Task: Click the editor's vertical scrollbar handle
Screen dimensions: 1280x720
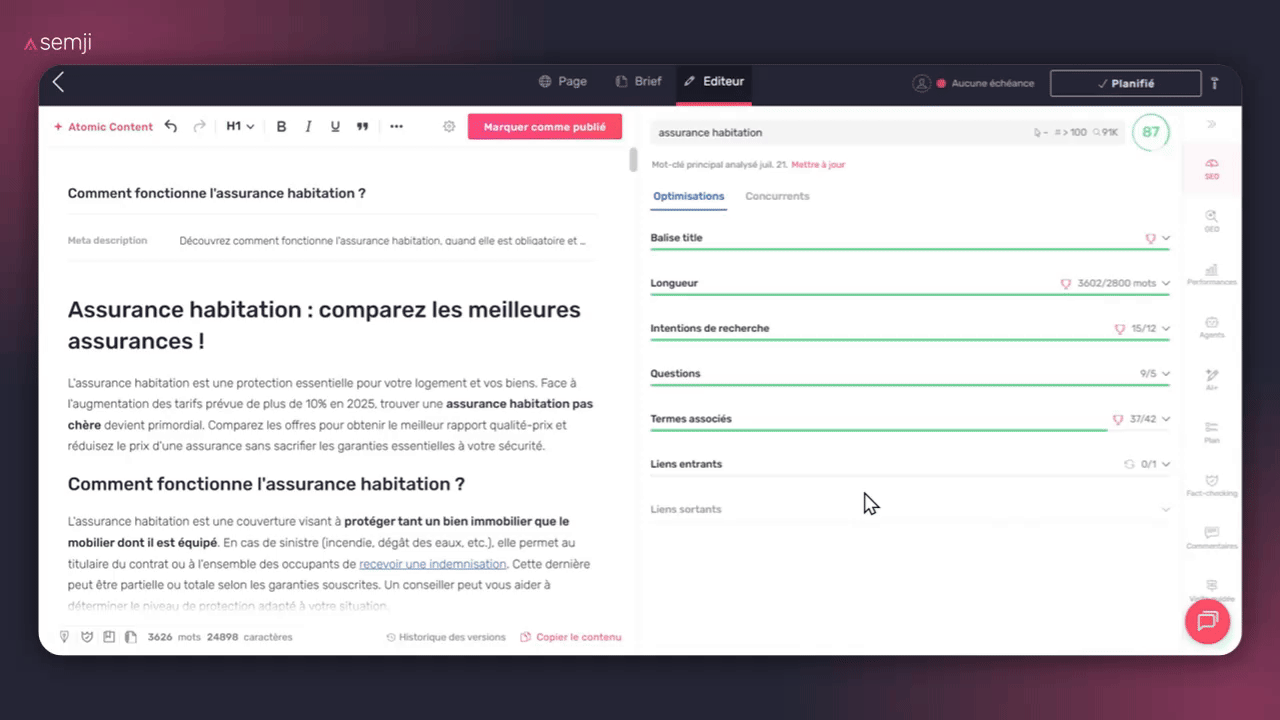Action: pos(633,160)
